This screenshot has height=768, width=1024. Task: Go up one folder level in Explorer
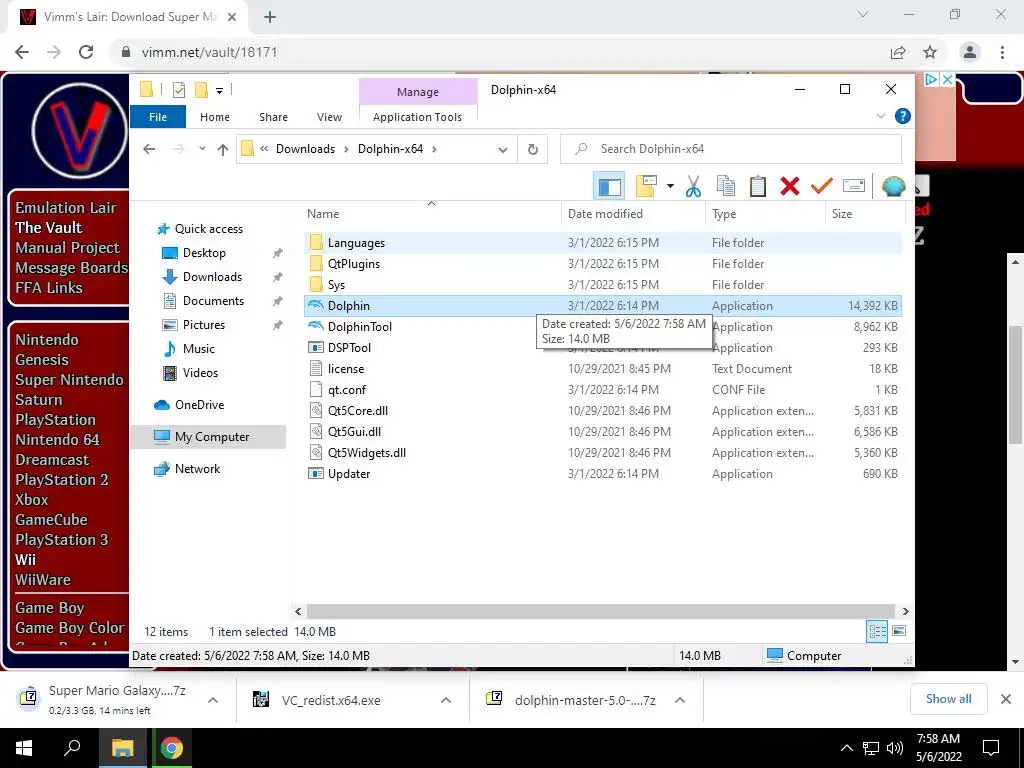(x=223, y=150)
